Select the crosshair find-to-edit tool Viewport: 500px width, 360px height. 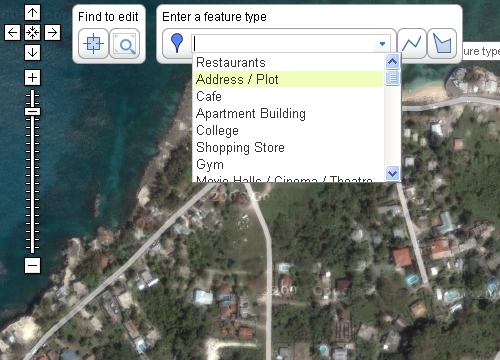[x=93, y=44]
